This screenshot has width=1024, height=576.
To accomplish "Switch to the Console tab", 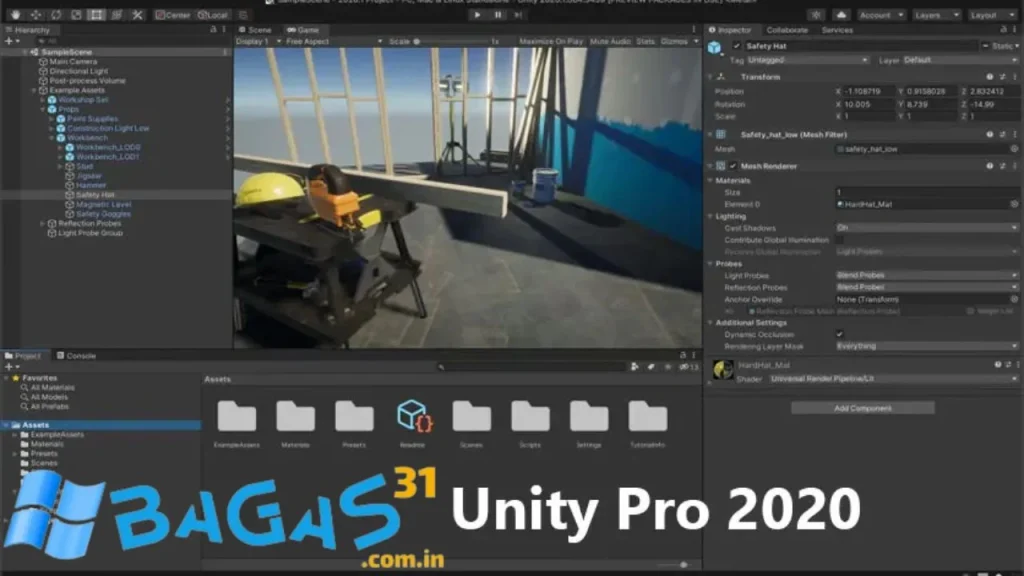I will click(x=76, y=355).
